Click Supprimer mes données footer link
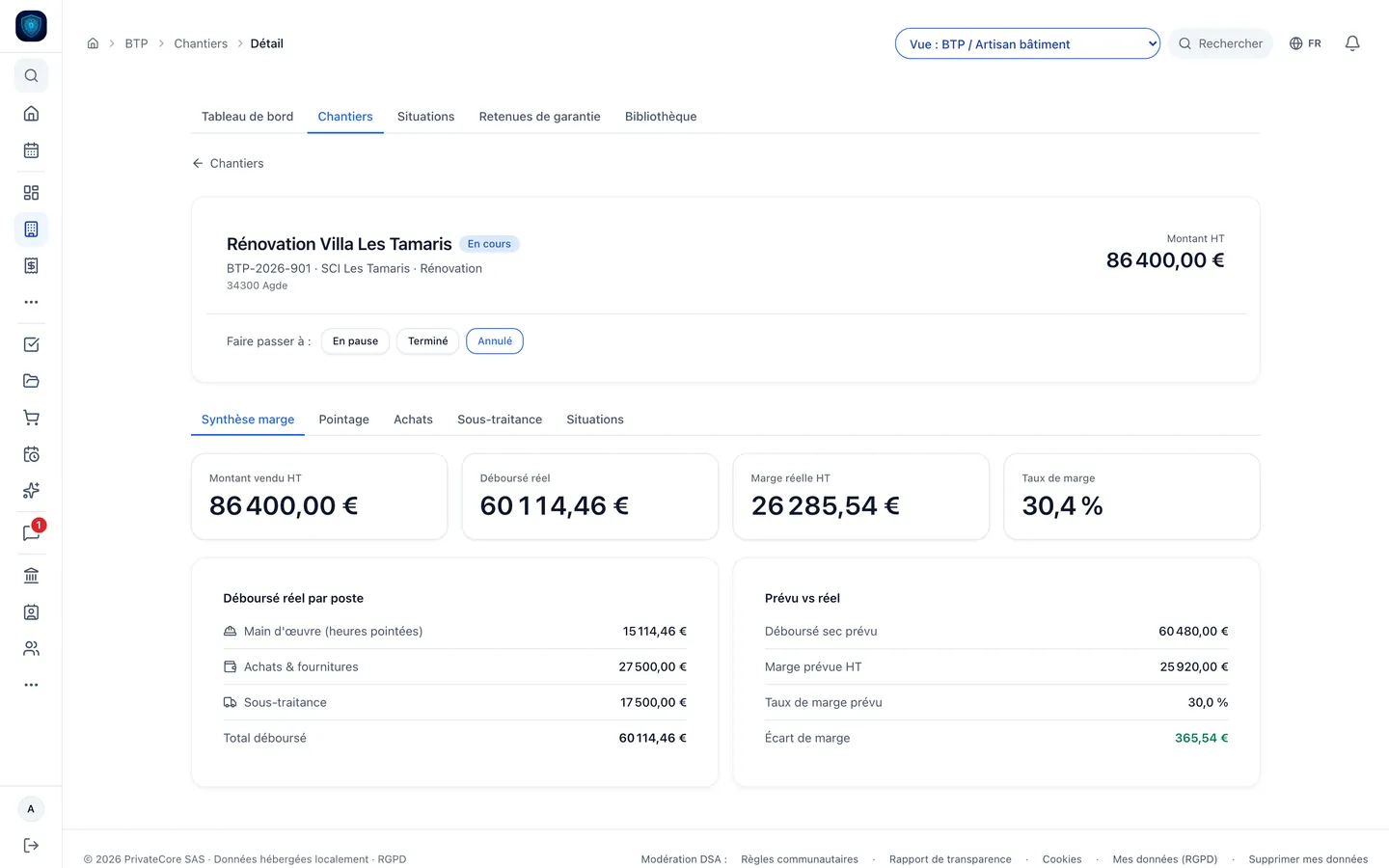The image size is (1389, 868). [1308, 859]
